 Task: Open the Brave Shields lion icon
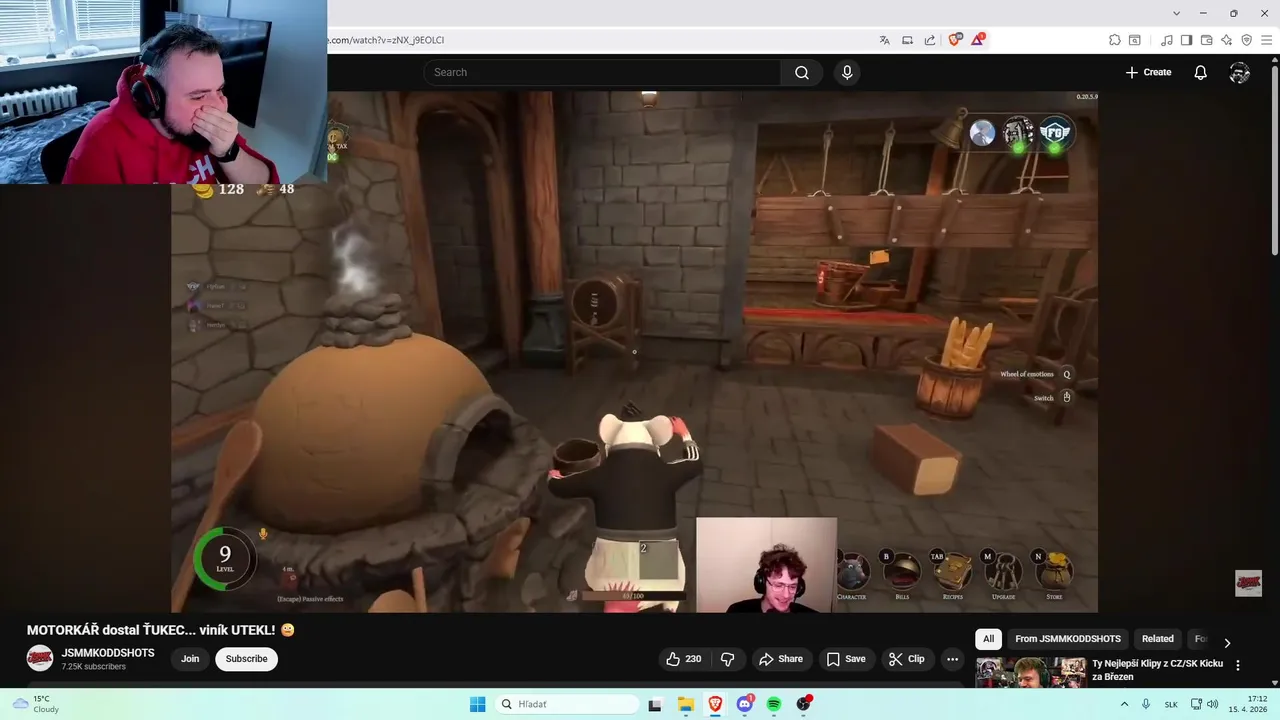[955, 40]
